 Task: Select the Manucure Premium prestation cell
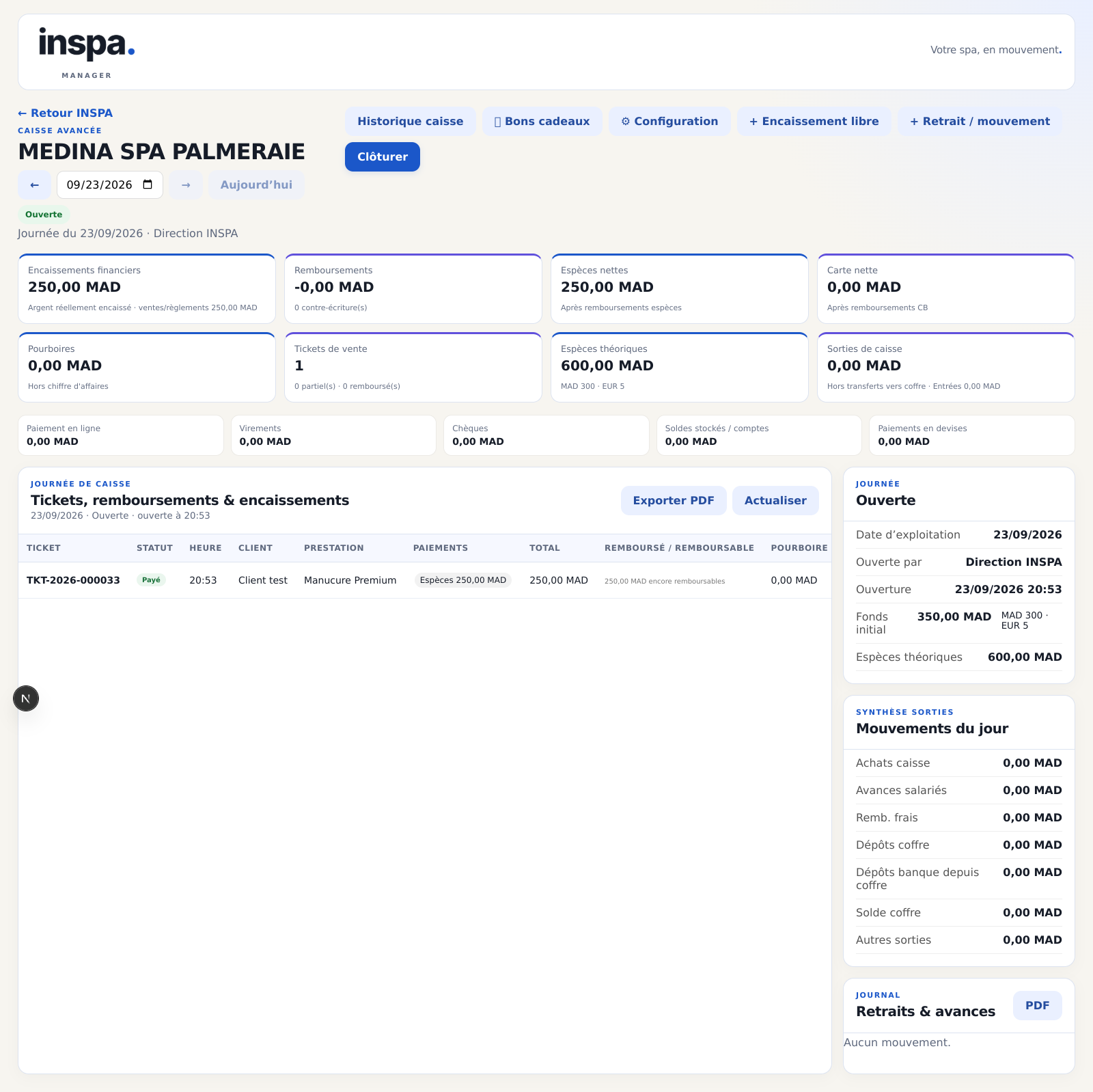click(x=350, y=580)
